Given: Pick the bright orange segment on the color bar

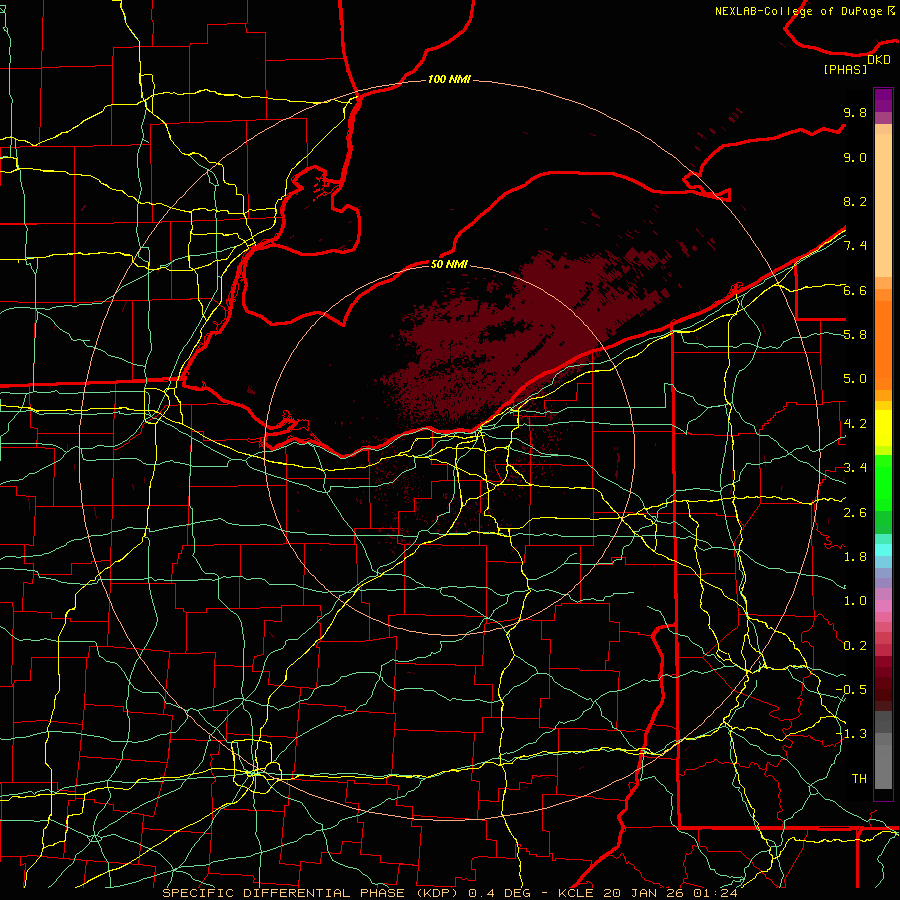Looking at the screenshot, I should click(883, 344).
